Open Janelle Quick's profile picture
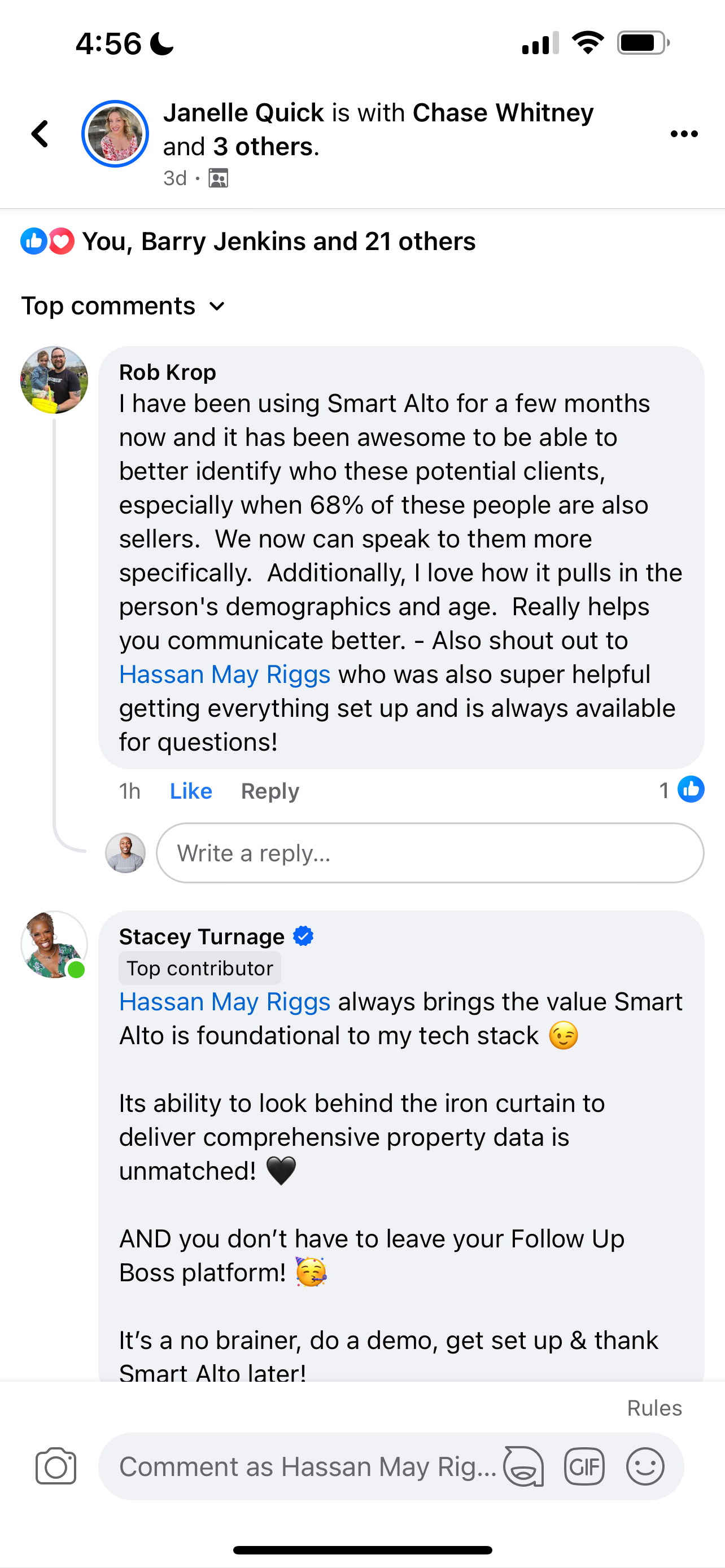 pyautogui.click(x=115, y=134)
